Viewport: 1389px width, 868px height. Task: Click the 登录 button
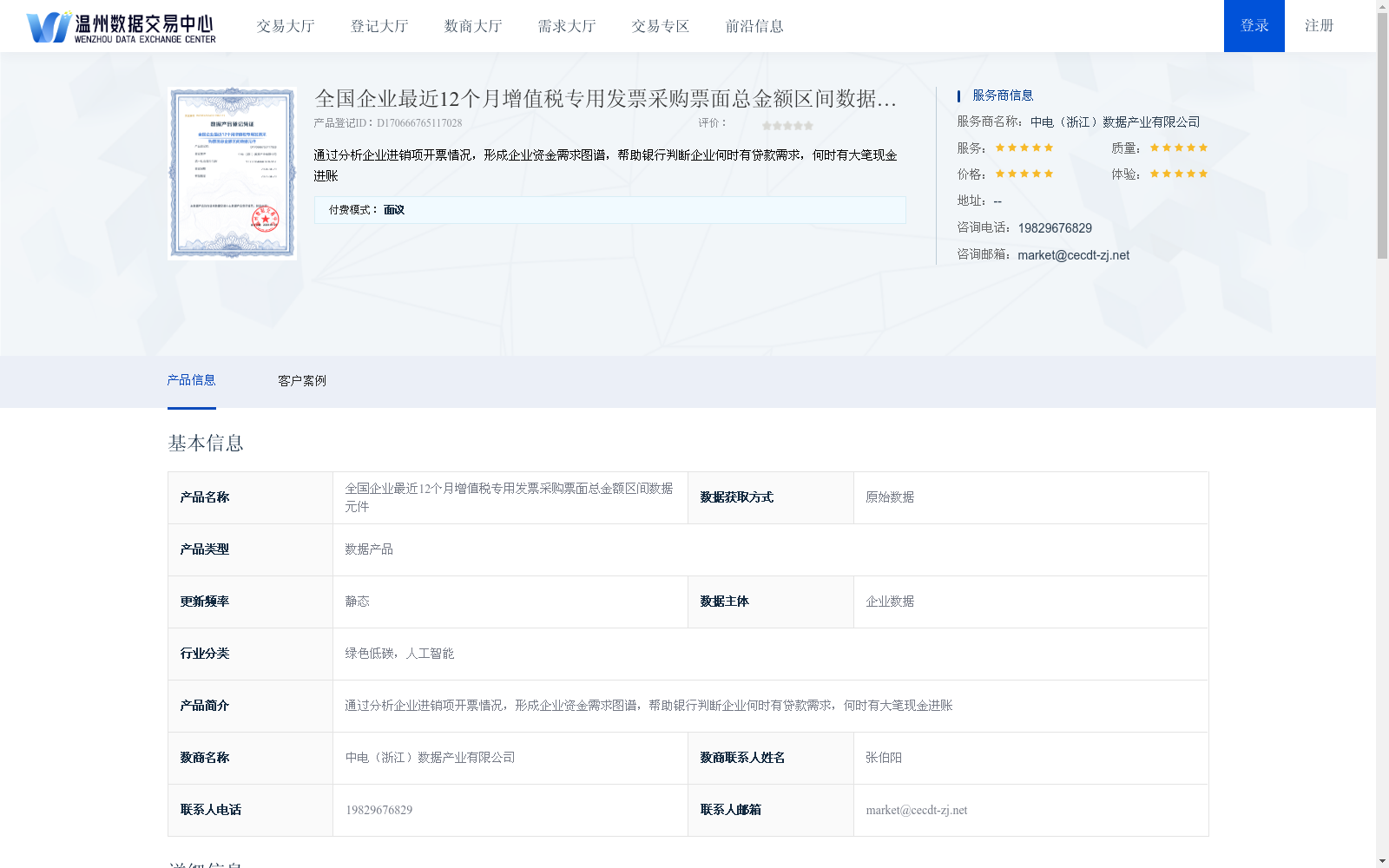click(x=1254, y=26)
